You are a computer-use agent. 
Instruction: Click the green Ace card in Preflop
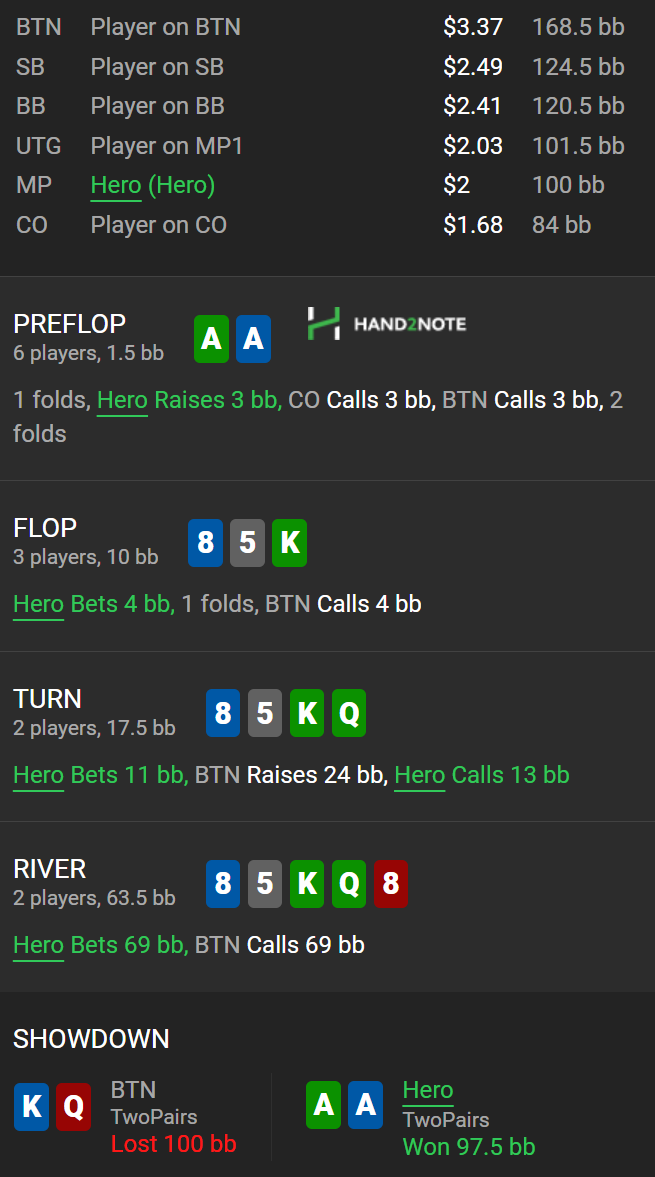coord(212,339)
